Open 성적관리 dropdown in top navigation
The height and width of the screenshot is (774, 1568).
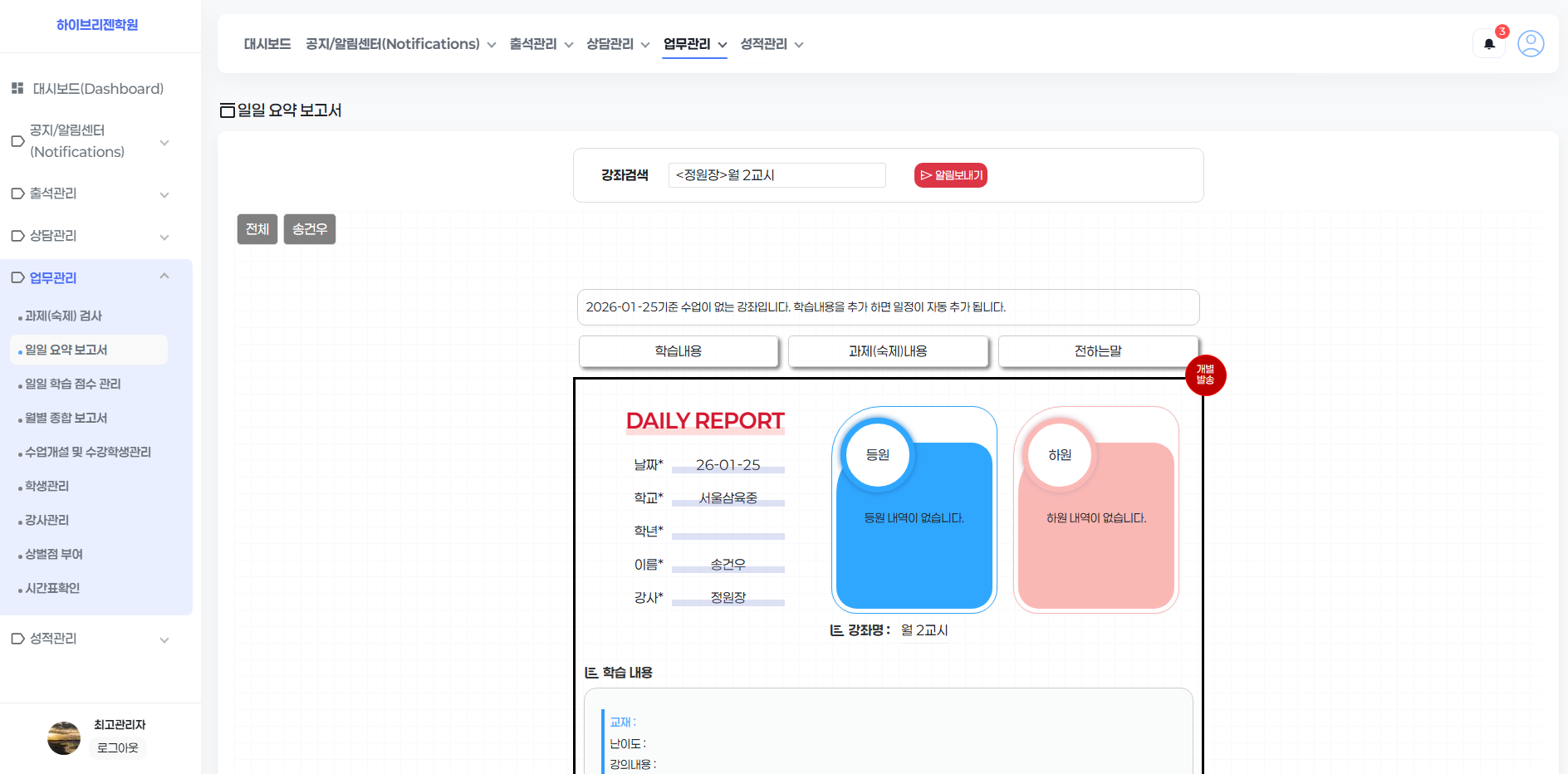[x=772, y=44]
